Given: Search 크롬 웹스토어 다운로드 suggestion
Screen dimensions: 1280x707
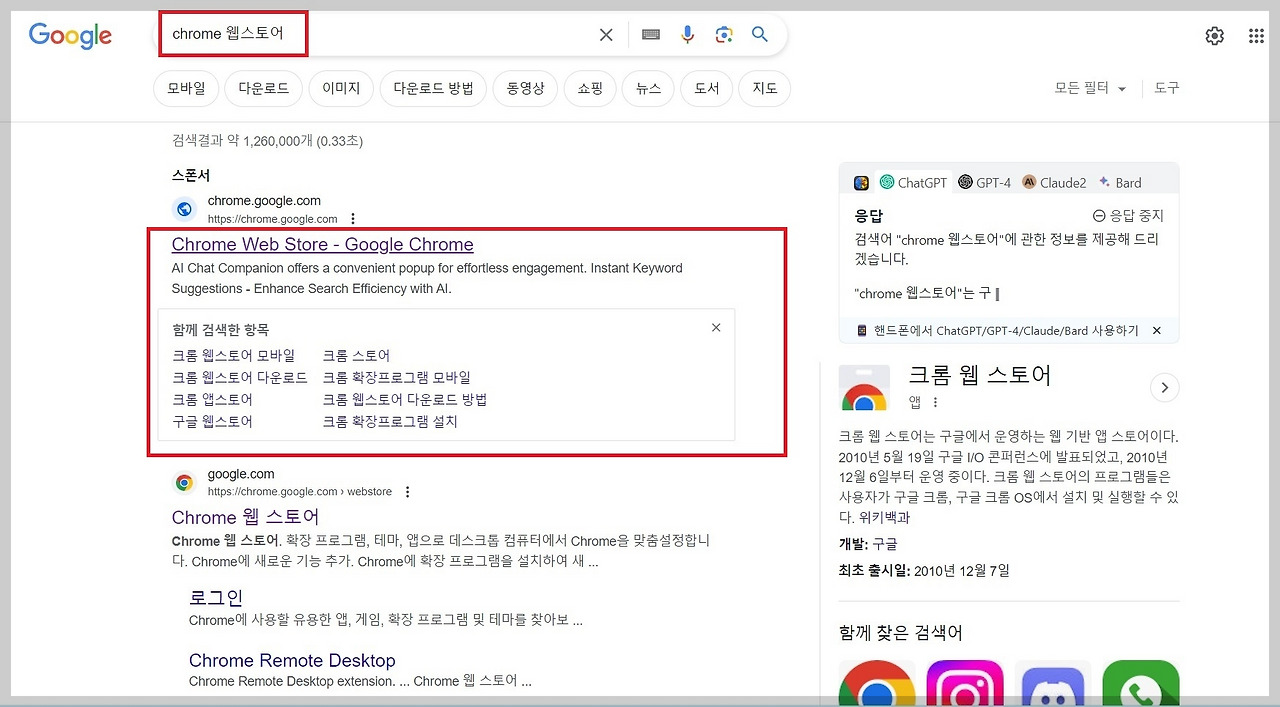Looking at the screenshot, I should point(240,377).
